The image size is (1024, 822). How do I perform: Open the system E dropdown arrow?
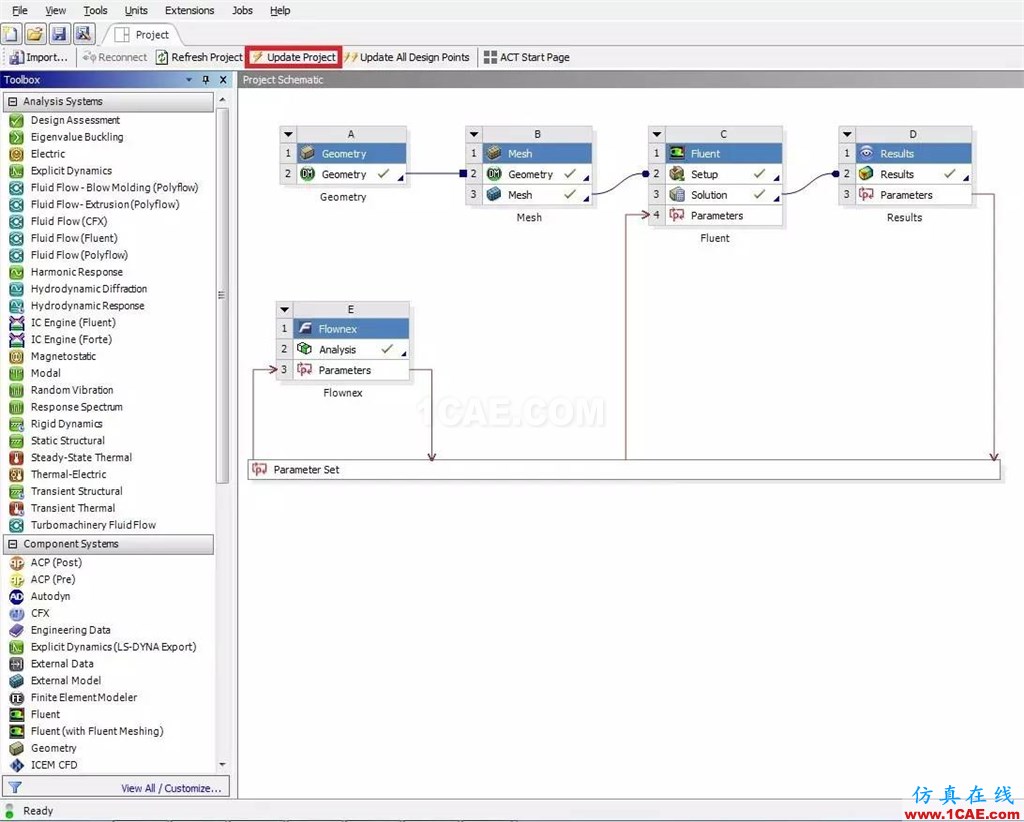[x=284, y=309]
